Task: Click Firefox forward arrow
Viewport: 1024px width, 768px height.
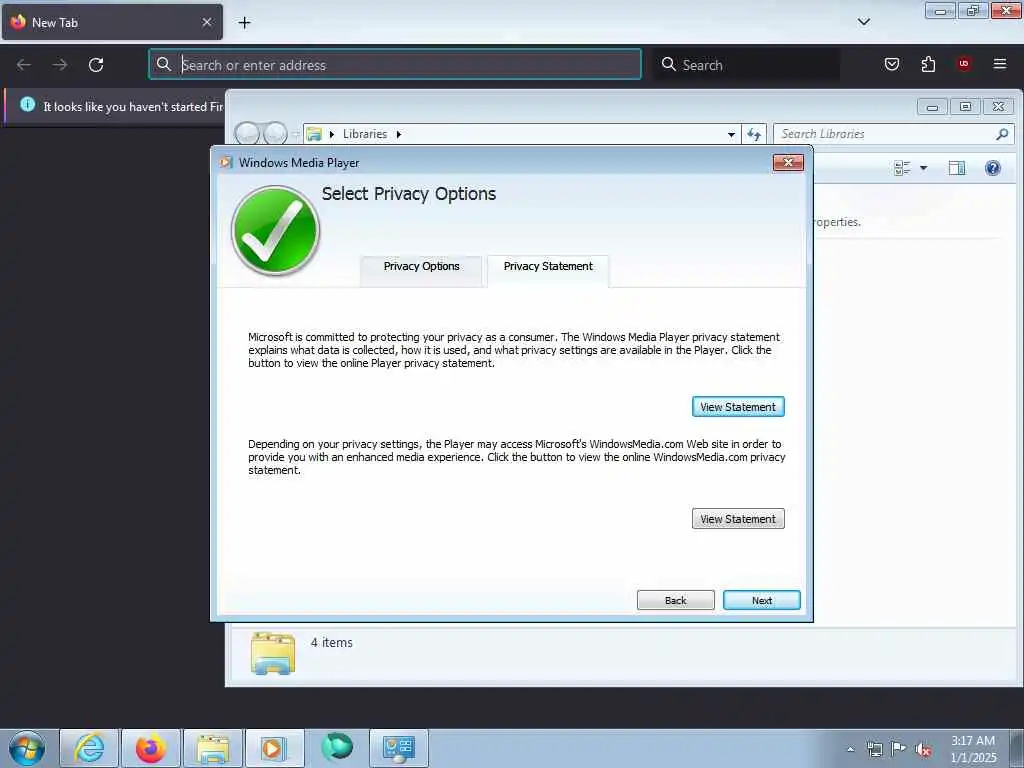Action: pos(60,65)
